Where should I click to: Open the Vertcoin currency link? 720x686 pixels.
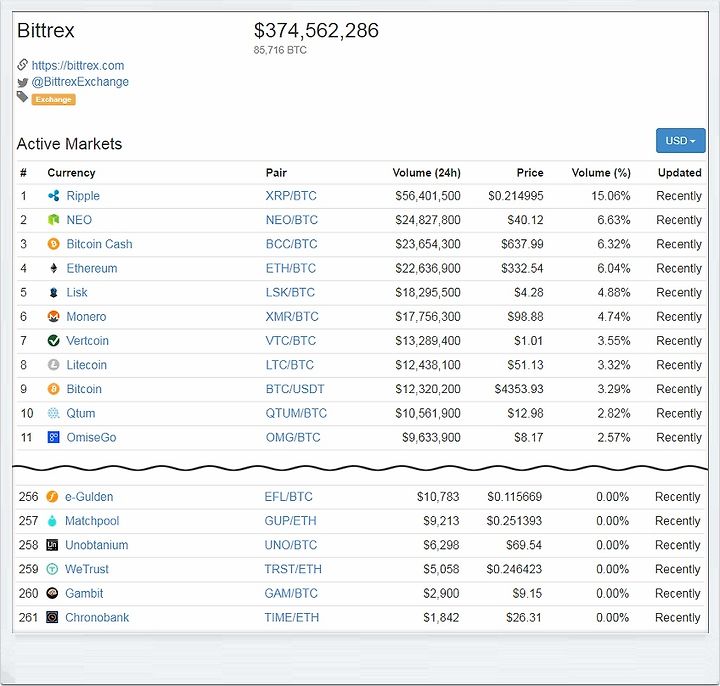[x=87, y=341]
